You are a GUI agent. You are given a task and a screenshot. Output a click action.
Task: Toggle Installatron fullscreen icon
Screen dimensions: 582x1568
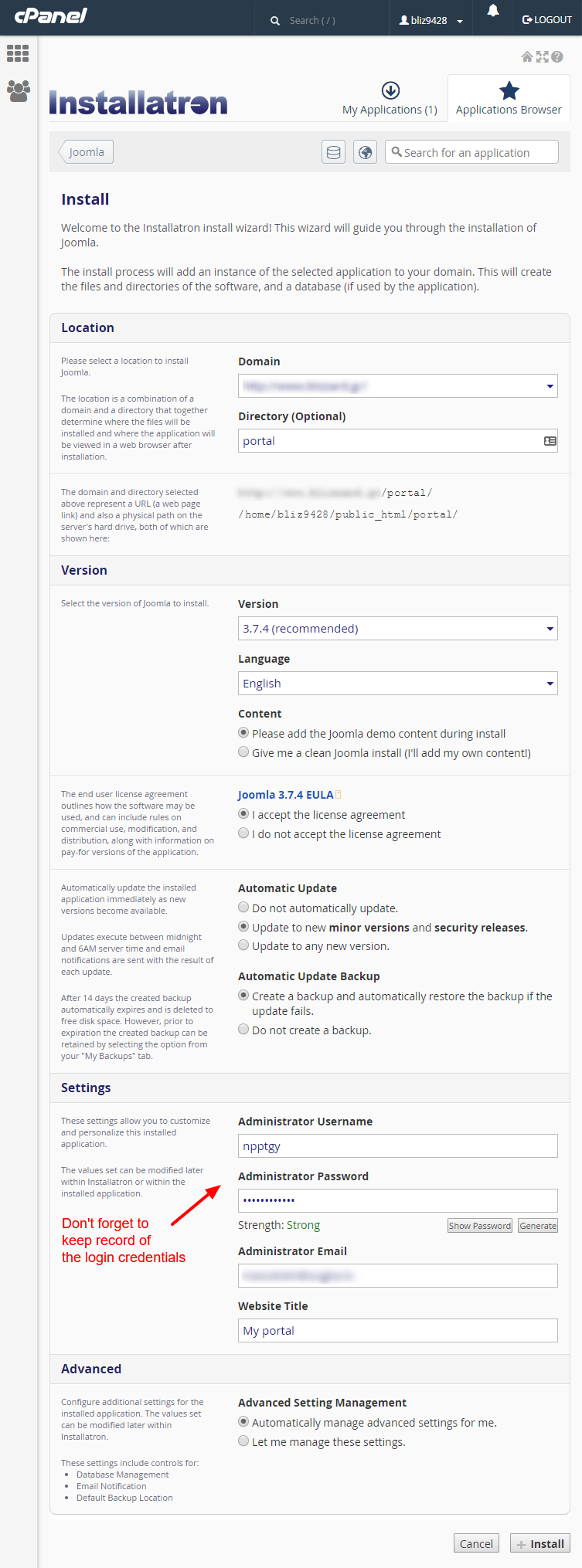pos(542,56)
